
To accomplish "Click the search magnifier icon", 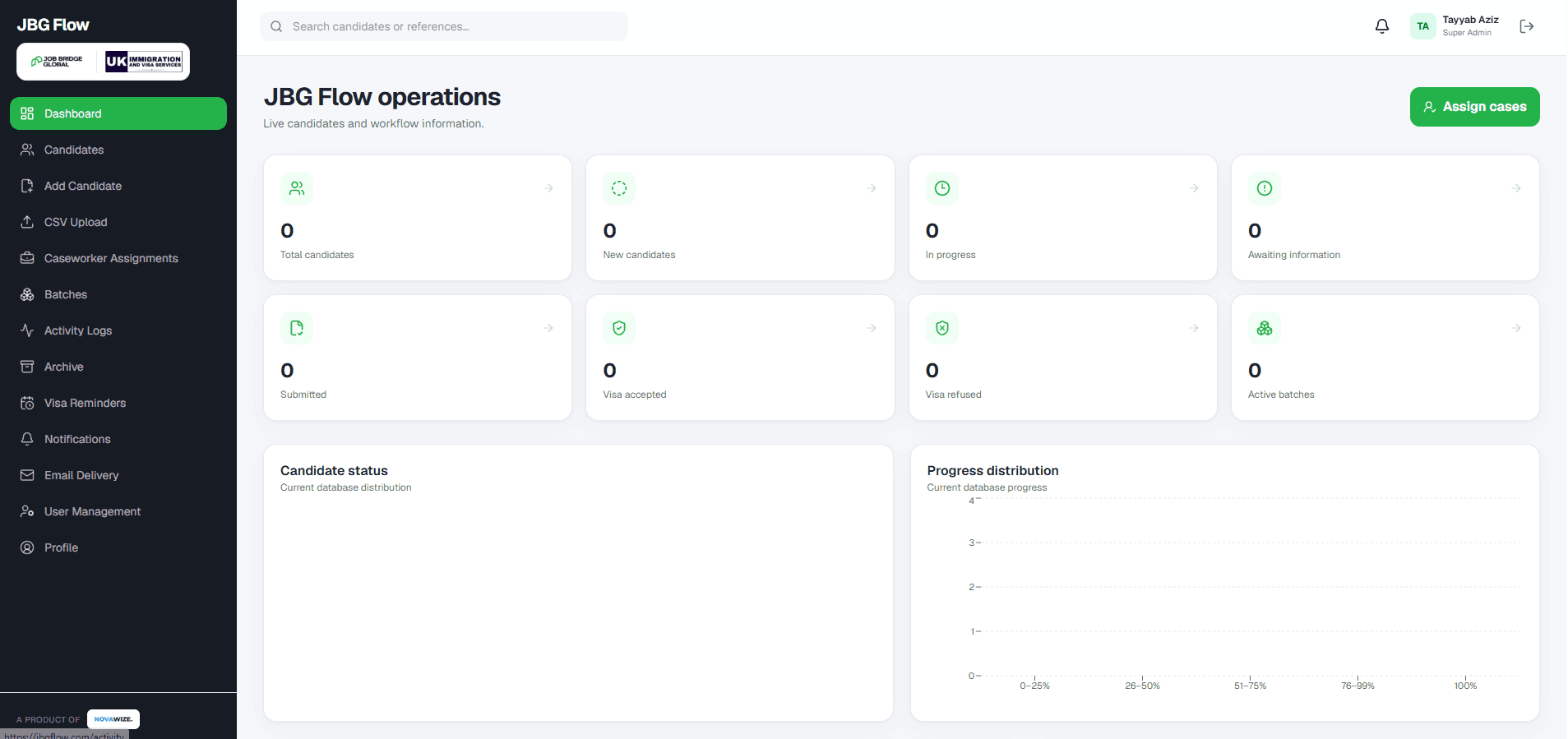I will click(x=276, y=26).
